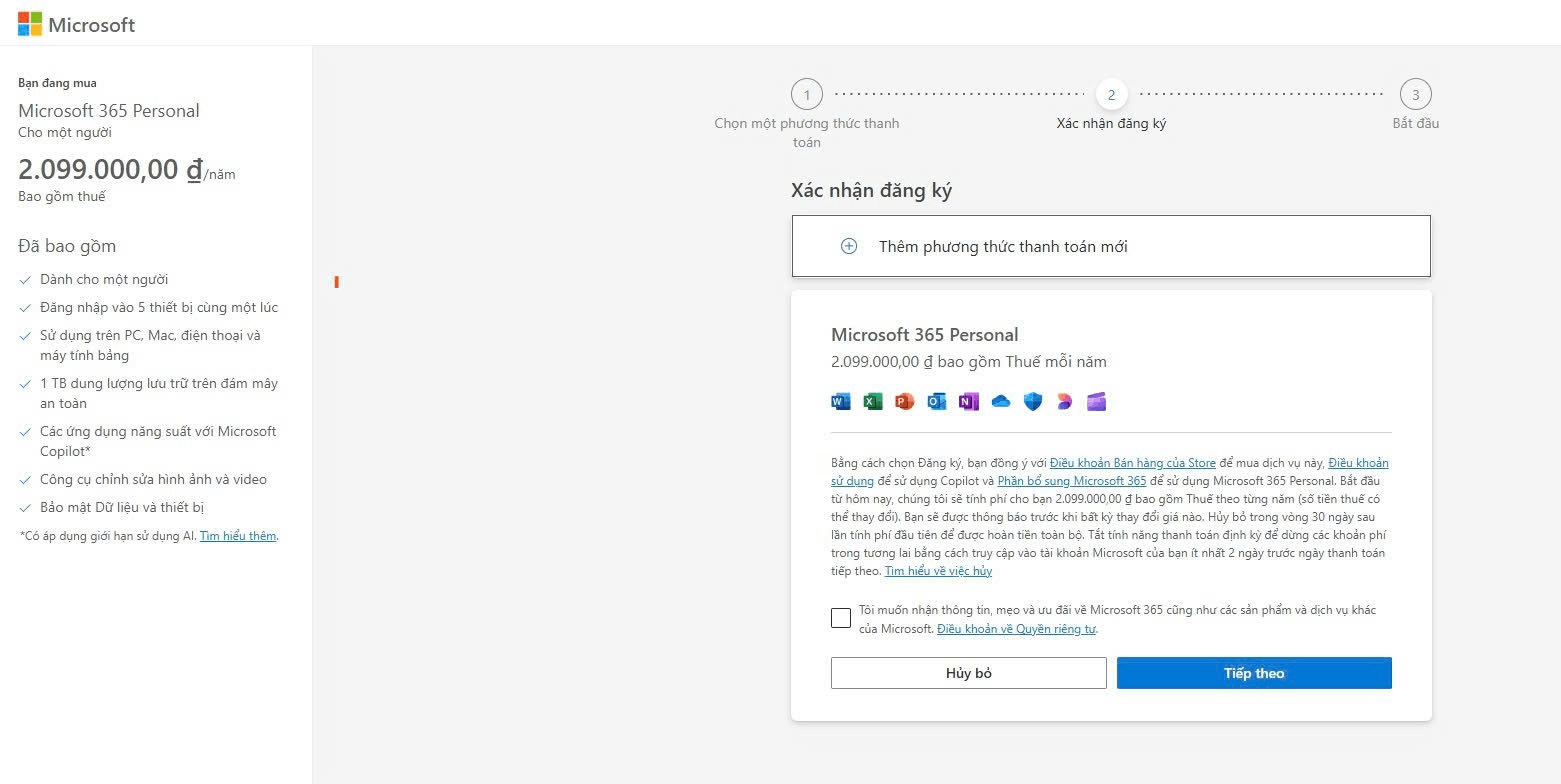1561x784 pixels.
Task: Click the Tiếp theo button
Action: coord(1254,673)
